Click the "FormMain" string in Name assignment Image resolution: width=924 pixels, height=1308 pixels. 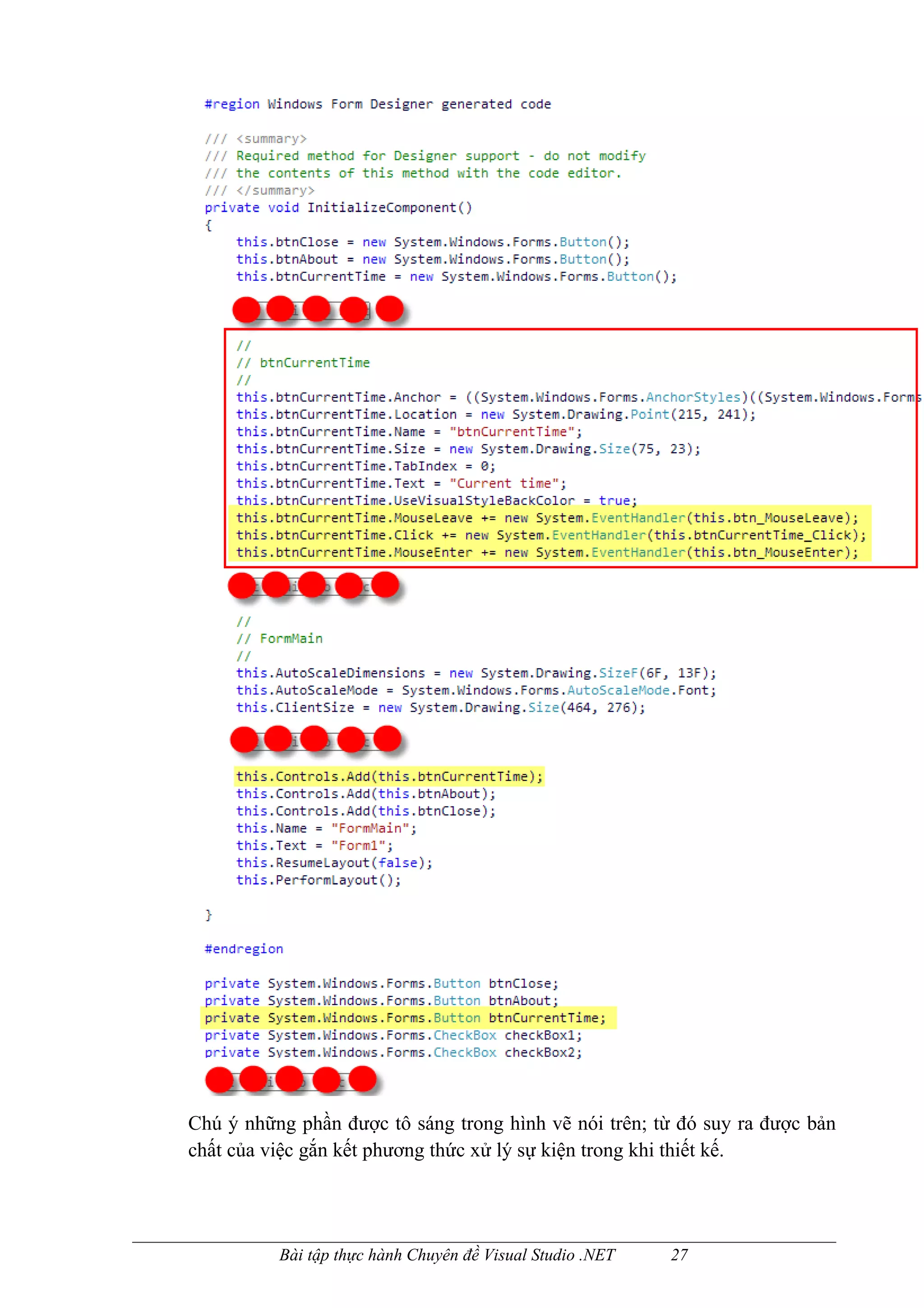point(370,828)
